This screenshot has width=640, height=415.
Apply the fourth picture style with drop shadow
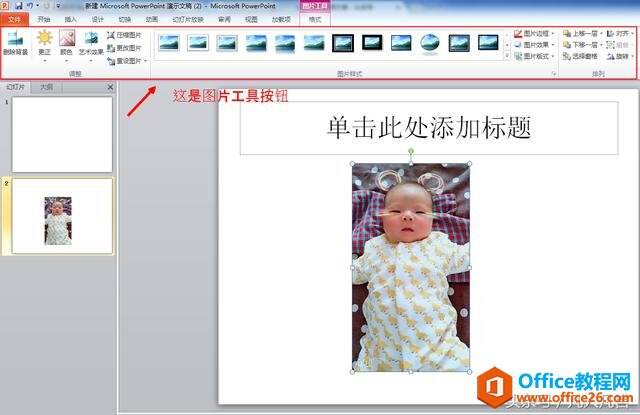256,43
